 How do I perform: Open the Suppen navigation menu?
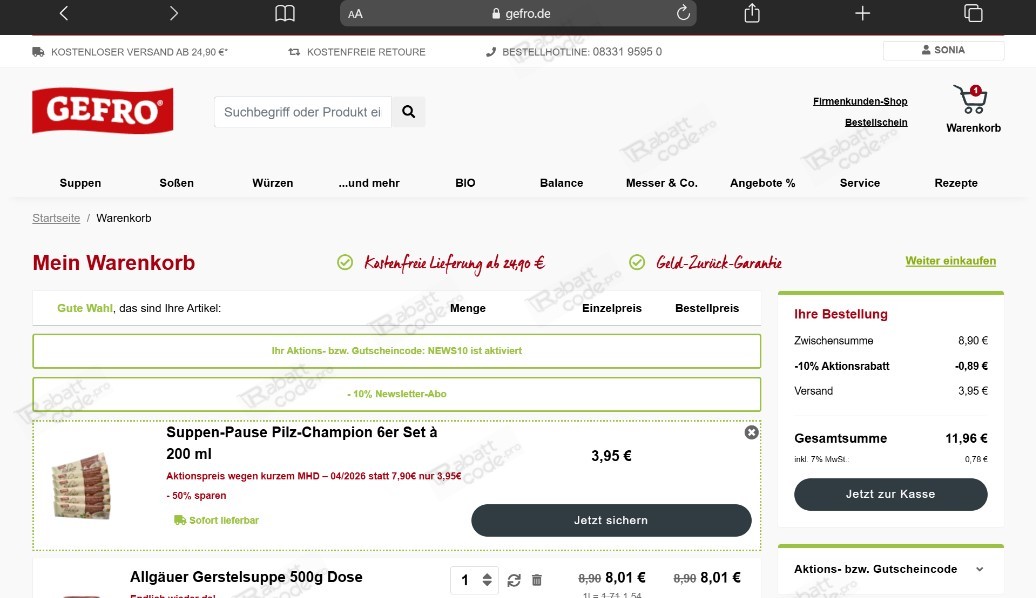tap(80, 183)
